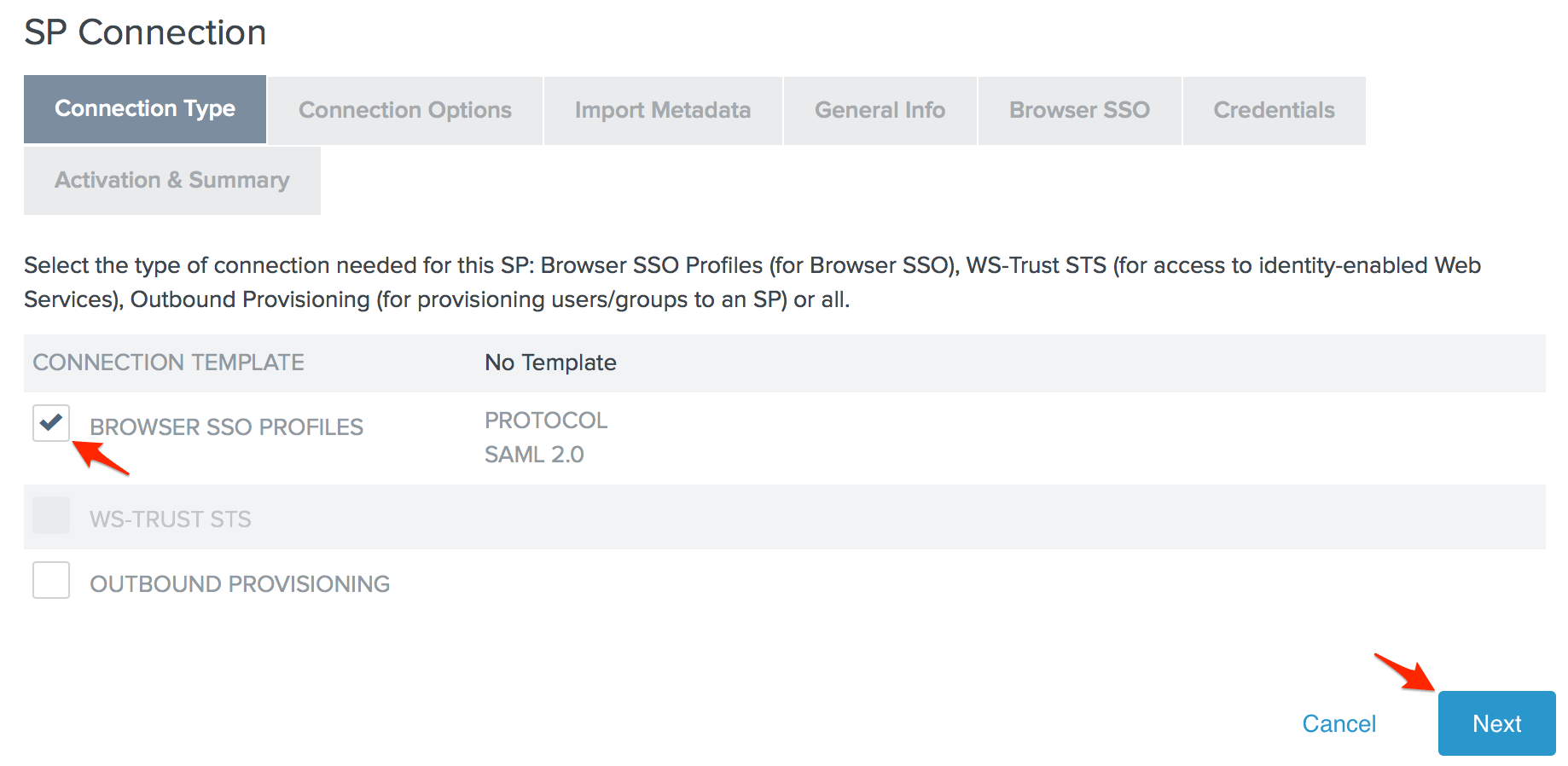The height and width of the screenshot is (766, 1568).
Task: Open the Browser SSO tab
Action: point(1079,111)
